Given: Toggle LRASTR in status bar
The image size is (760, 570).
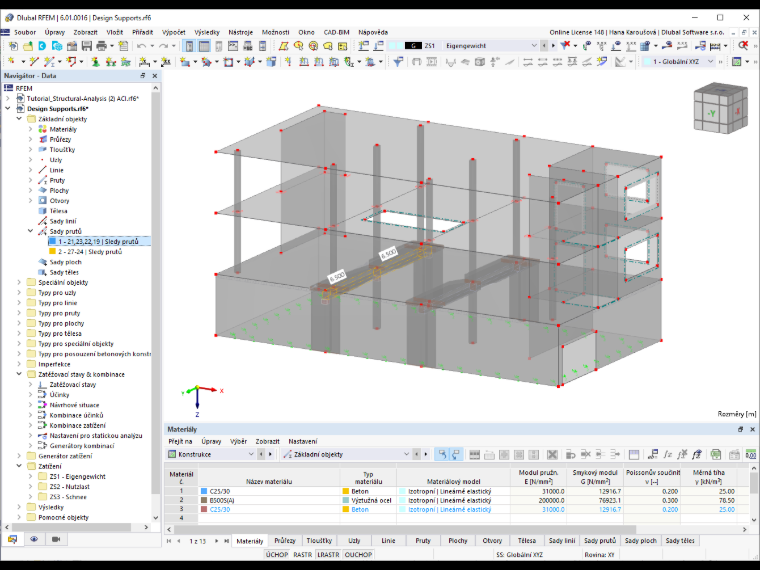Looking at the screenshot, I should (x=328, y=554).
